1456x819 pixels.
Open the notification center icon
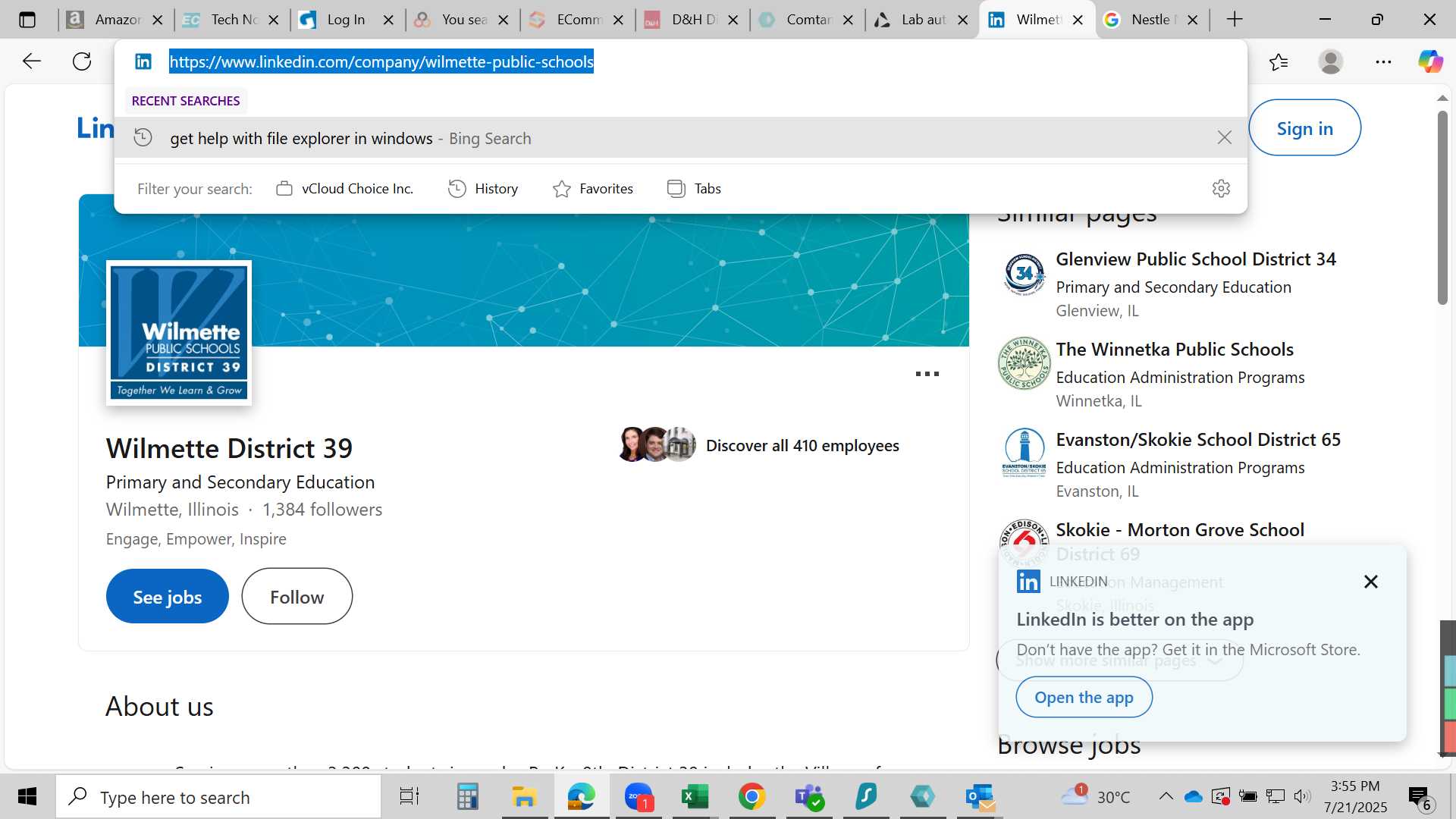click(1420, 797)
